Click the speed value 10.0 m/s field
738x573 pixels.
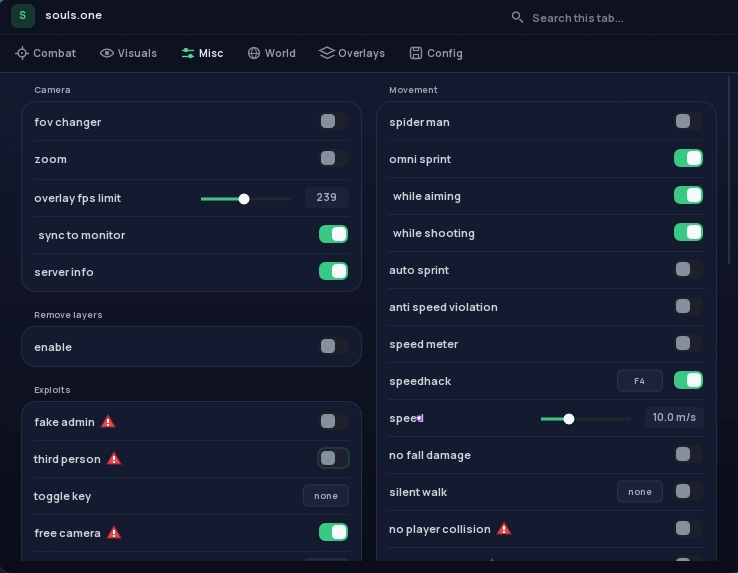point(674,417)
